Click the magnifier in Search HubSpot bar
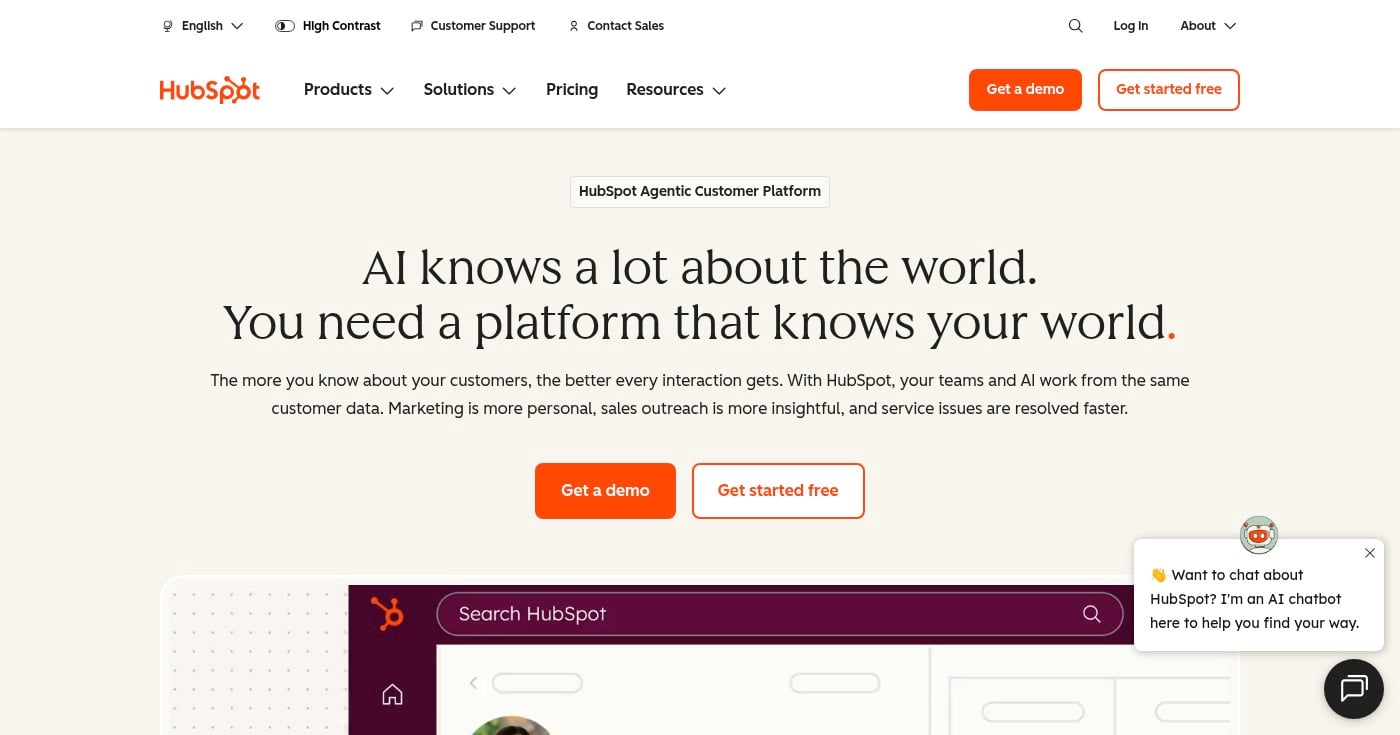1400x735 pixels. [x=1091, y=614]
